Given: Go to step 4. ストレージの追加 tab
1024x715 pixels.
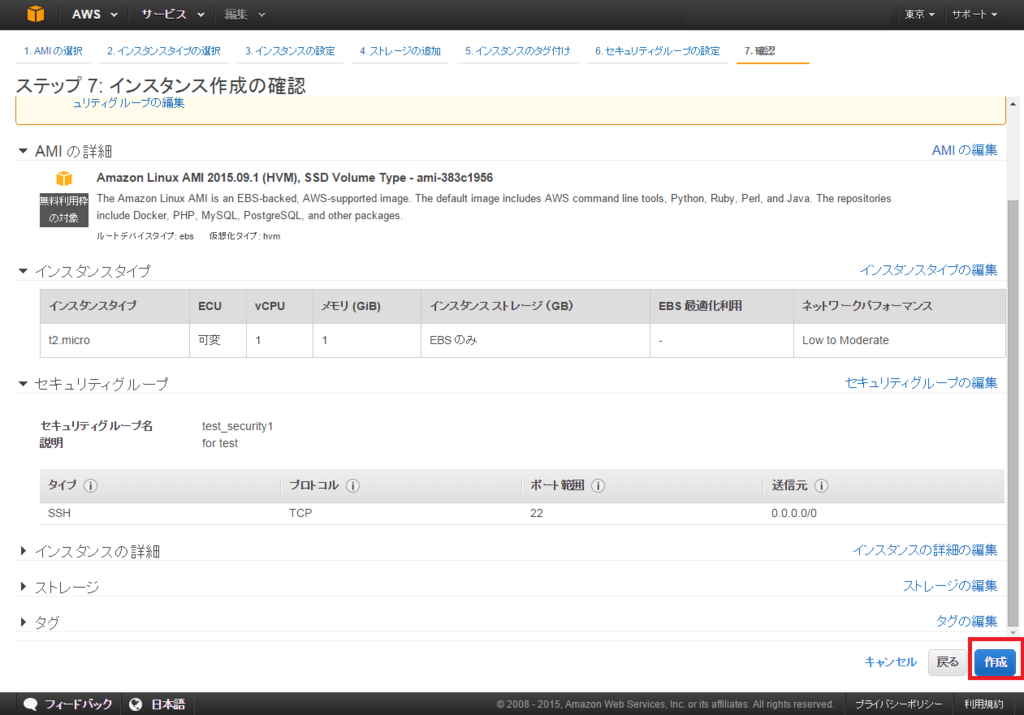Looking at the screenshot, I should click(x=400, y=51).
